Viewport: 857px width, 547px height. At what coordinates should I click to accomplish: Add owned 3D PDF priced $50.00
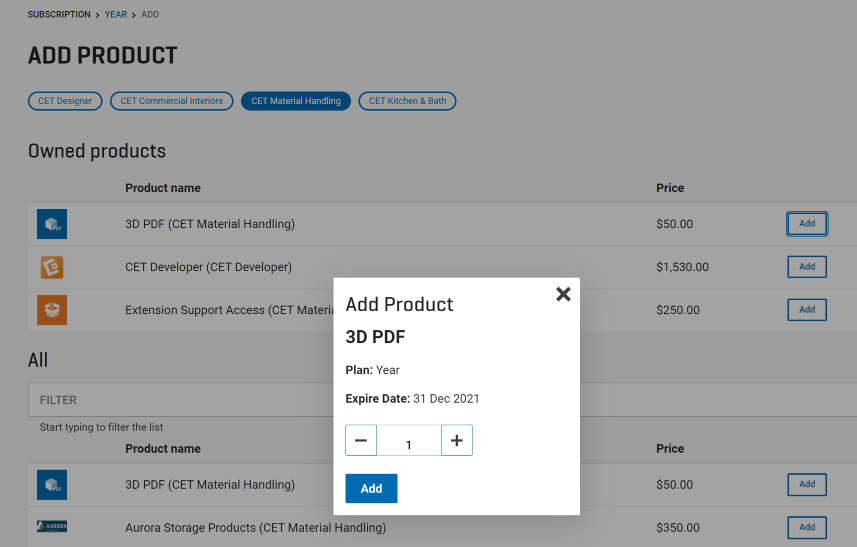click(x=807, y=223)
